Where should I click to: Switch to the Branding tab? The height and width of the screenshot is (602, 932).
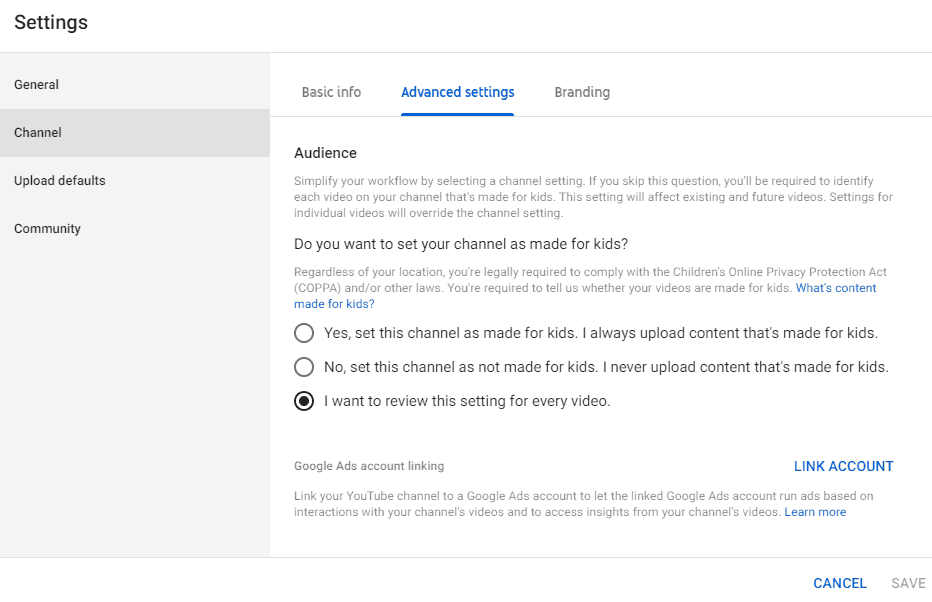(582, 93)
